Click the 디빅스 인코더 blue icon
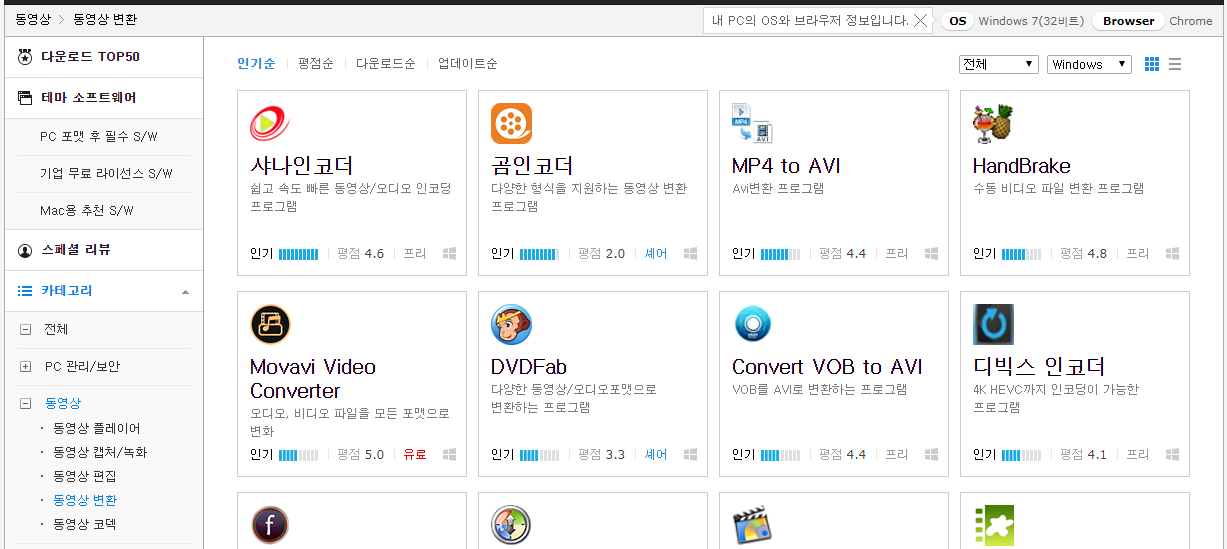 pos(993,324)
